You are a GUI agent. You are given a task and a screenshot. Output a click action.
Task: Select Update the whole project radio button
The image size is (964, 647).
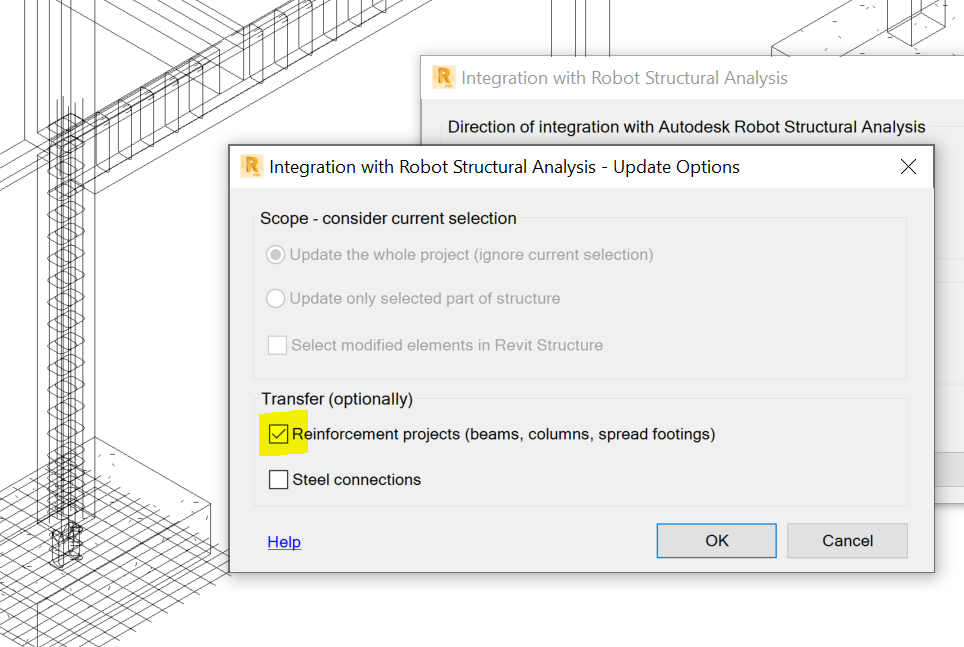275,254
